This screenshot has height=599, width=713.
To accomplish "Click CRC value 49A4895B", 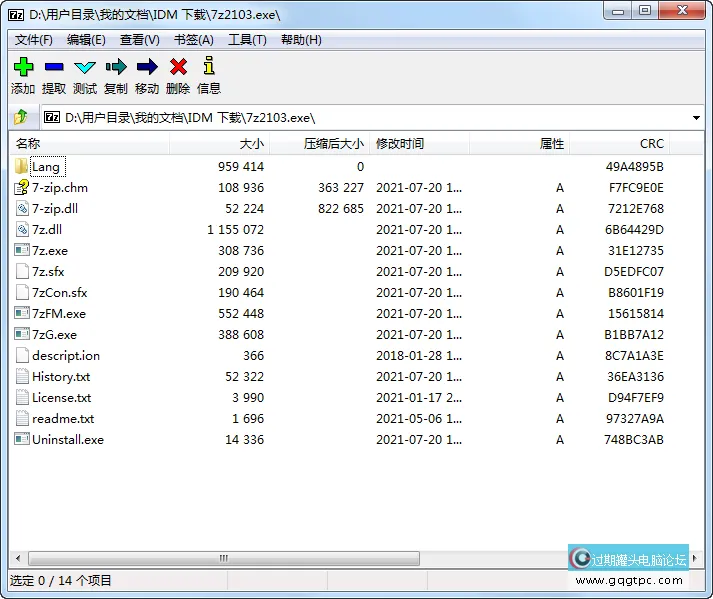I will tap(634, 166).
